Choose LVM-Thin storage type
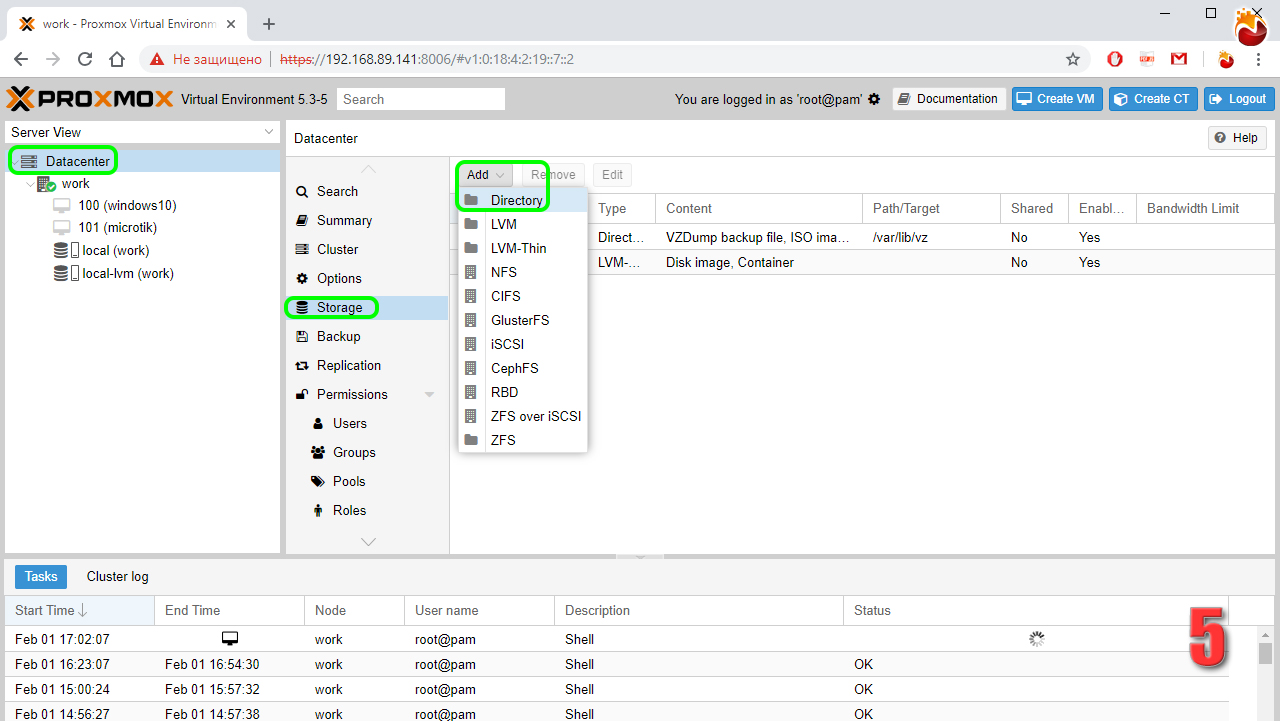Viewport: 1280px width, 721px height. (523, 248)
